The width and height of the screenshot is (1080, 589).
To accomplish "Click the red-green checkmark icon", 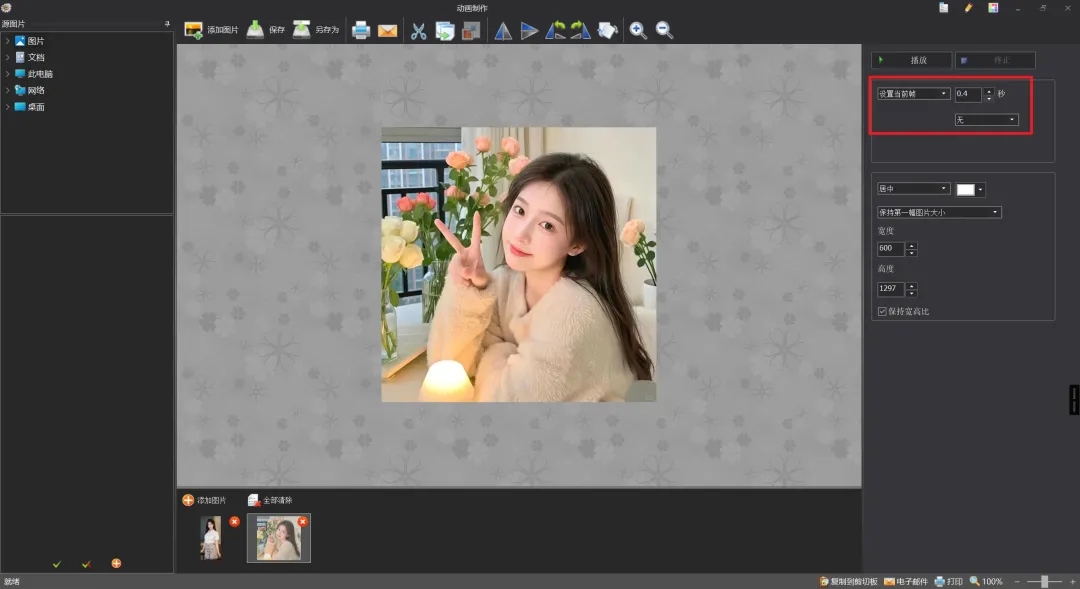I will coord(86,564).
